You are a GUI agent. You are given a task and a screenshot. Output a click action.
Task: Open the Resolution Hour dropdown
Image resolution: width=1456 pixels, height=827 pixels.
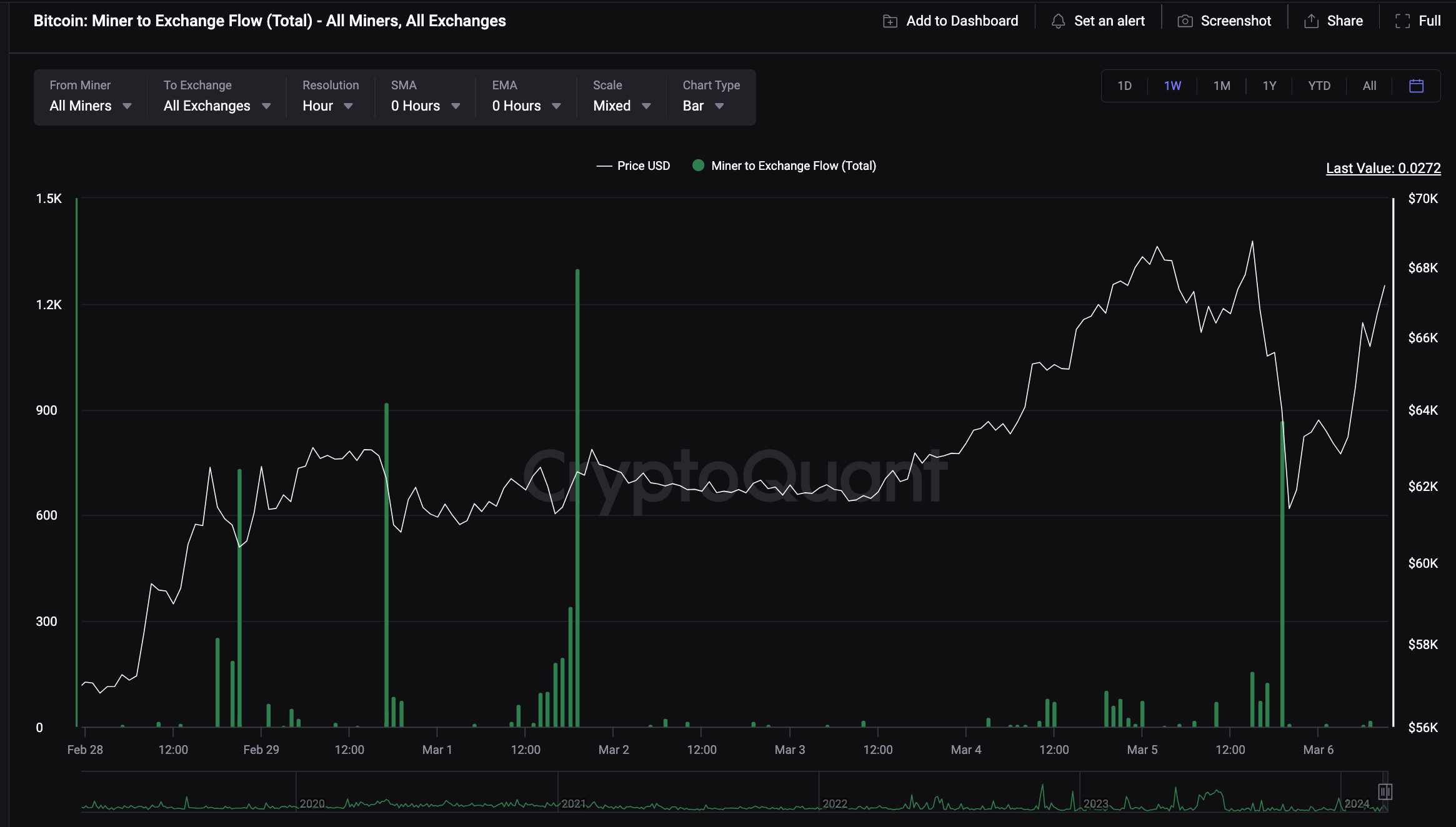pyautogui.click(x=327, y=106)
